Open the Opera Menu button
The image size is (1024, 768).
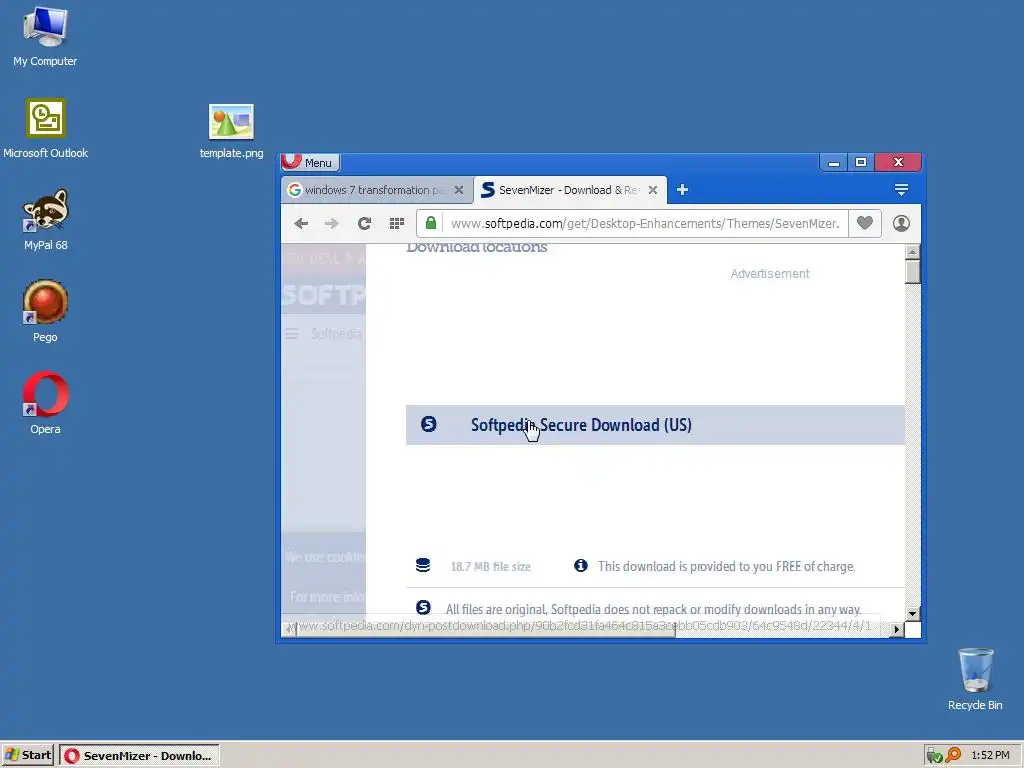click(310, 162)
